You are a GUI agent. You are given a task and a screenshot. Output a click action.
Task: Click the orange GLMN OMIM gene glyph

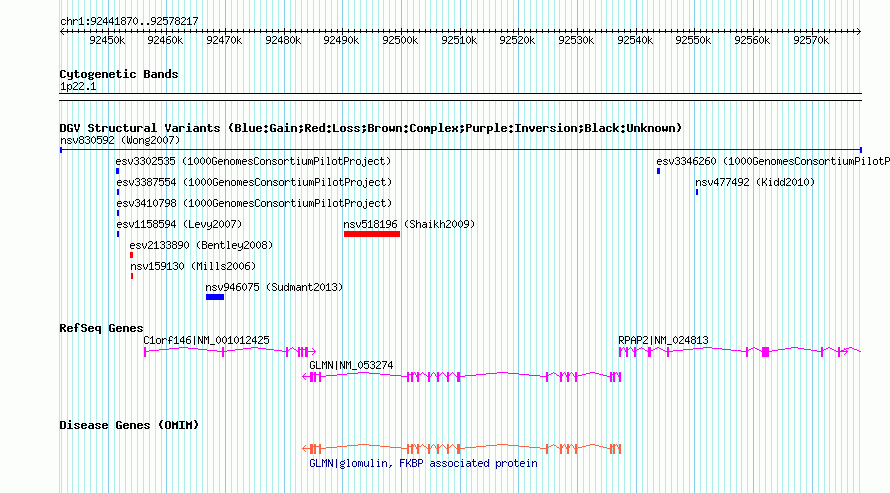click(462, 449)
